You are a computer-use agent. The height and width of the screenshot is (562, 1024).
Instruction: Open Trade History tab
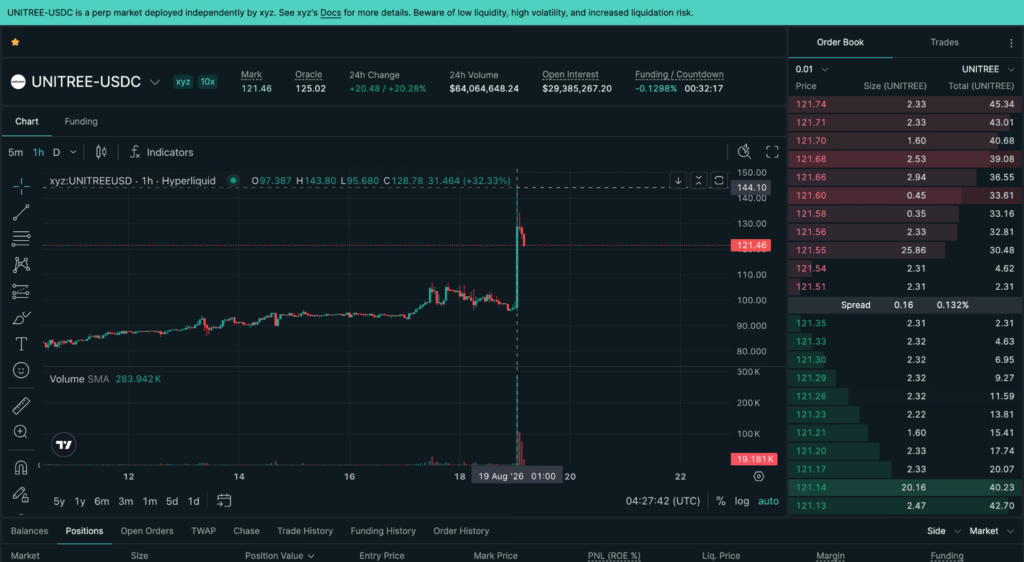305,531
